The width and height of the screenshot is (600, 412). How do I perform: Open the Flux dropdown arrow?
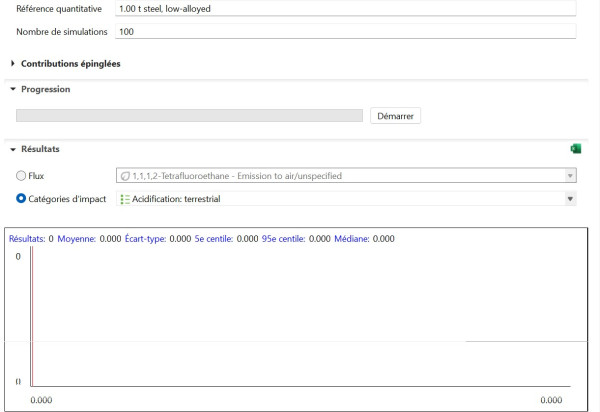tap(570, 176)
